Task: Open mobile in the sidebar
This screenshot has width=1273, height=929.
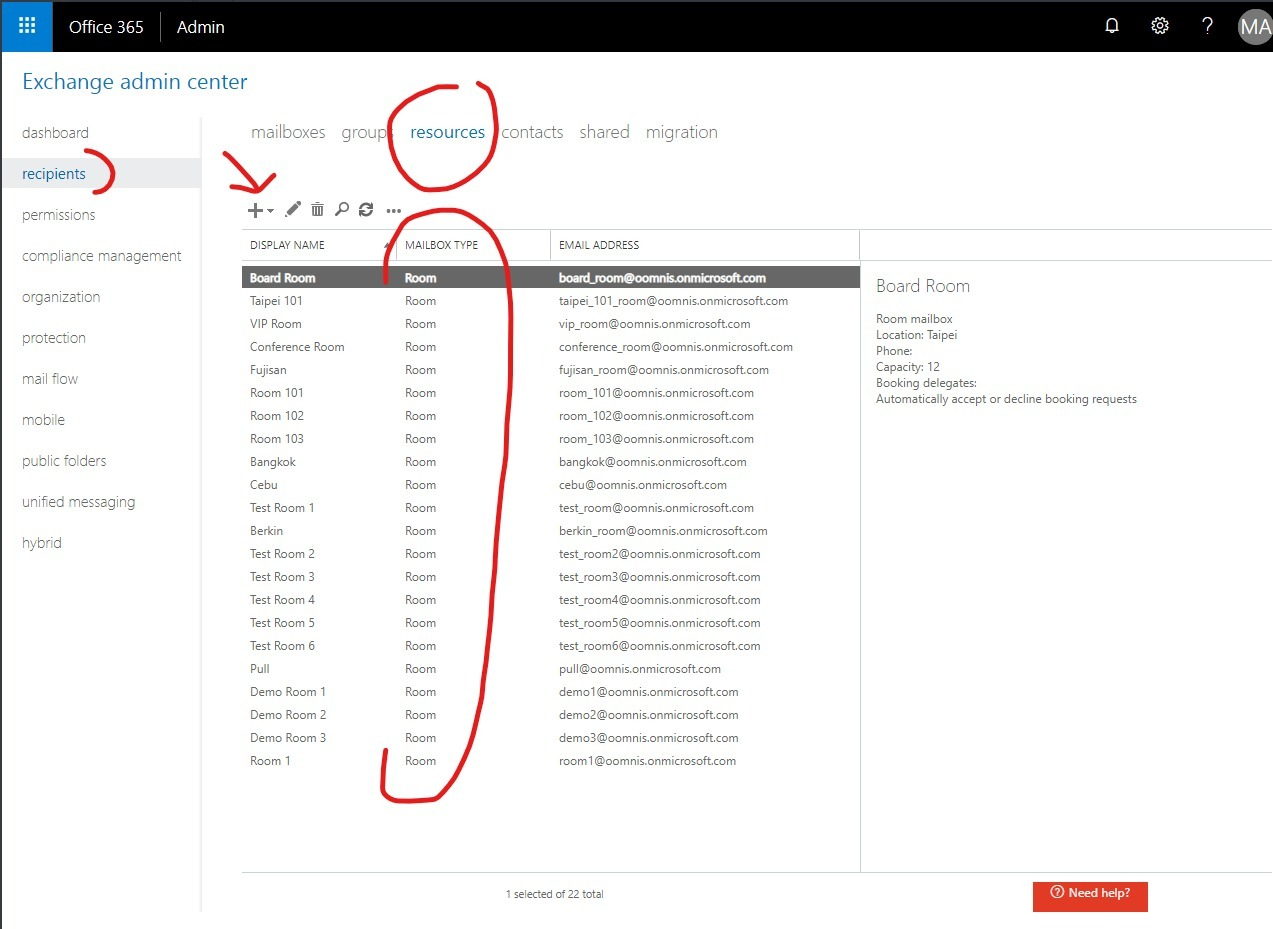Action: pos(43,420)
